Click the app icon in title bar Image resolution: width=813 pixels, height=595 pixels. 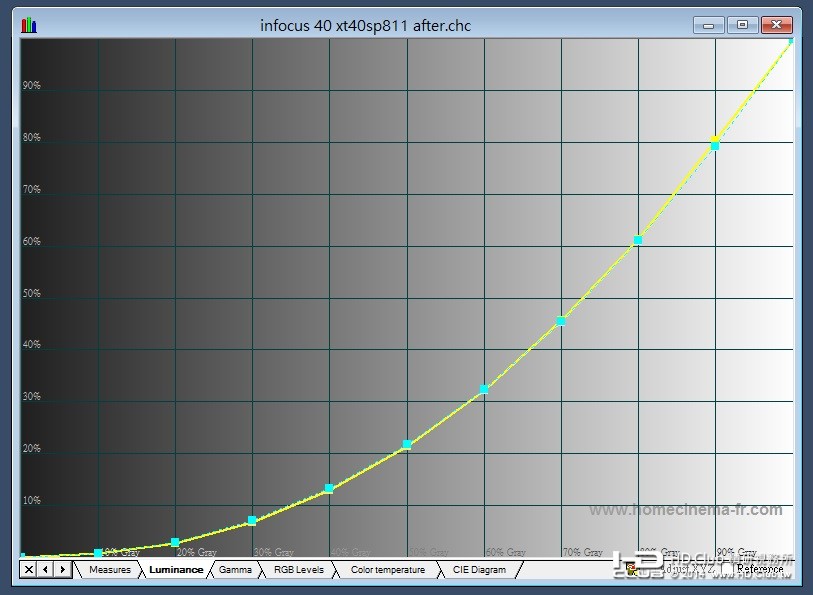[x=29, y=25]
